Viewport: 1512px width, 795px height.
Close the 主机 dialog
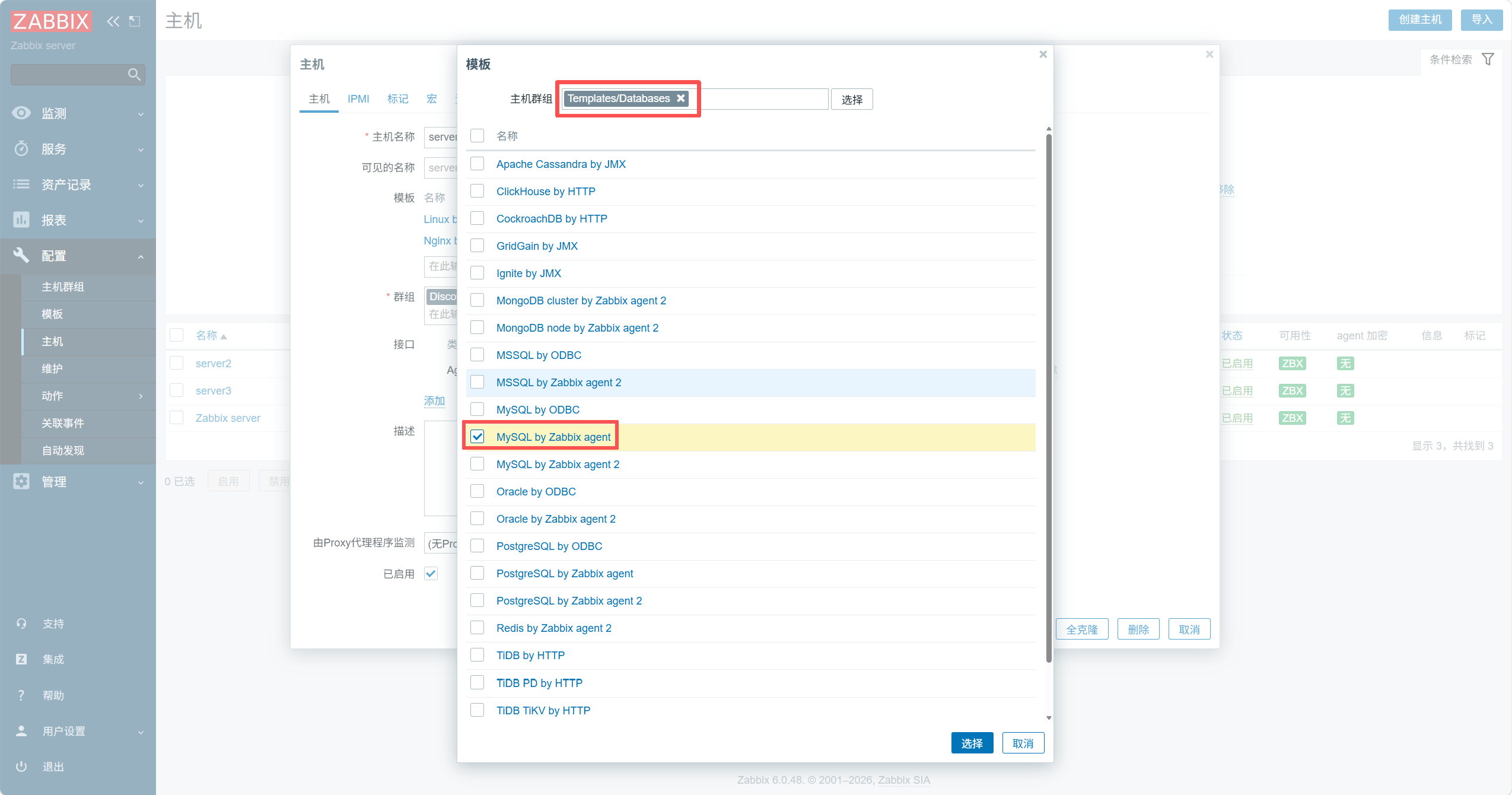(x=1209, y=55)
